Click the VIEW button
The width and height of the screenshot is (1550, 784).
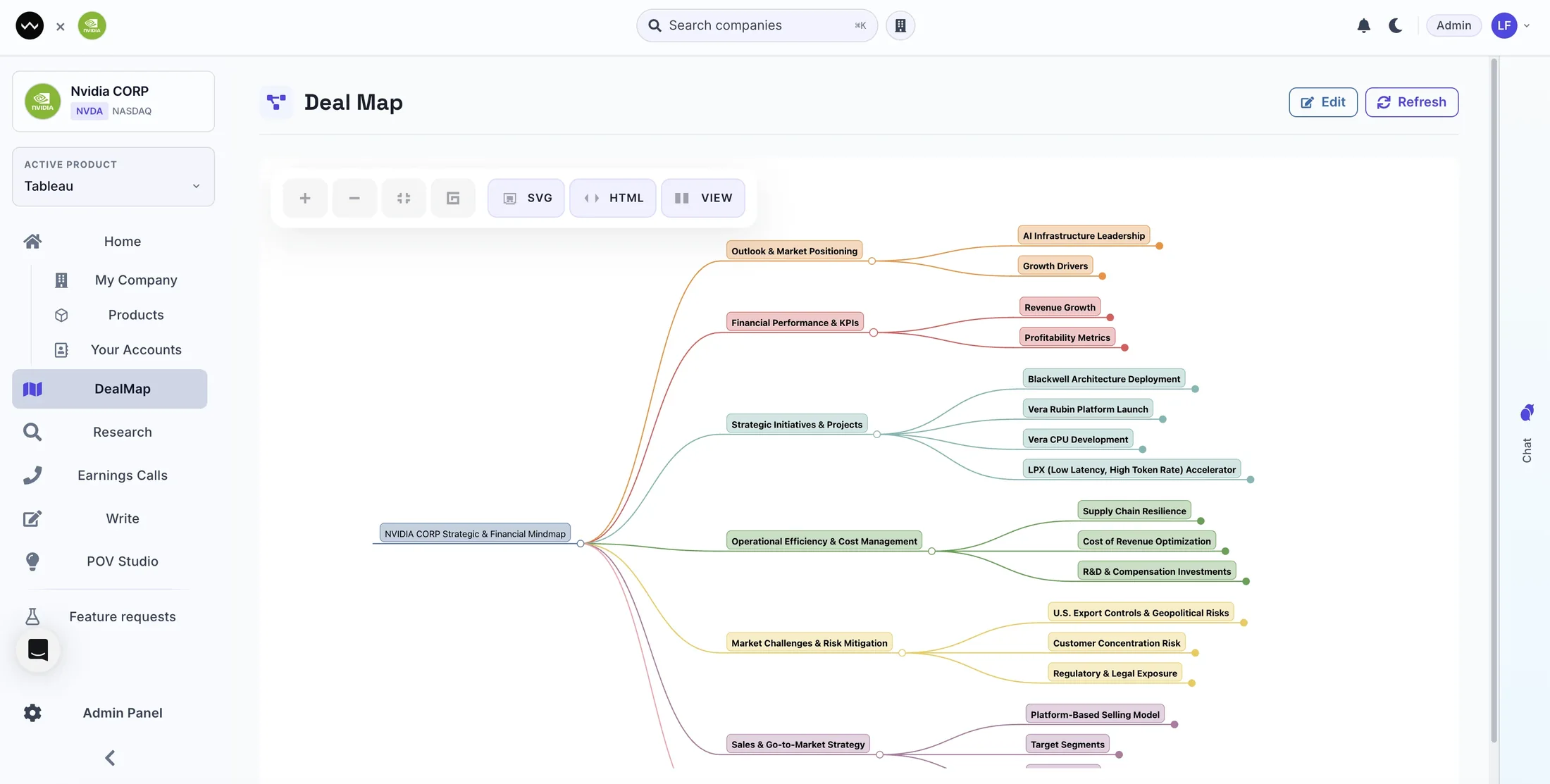pos(703,199)
